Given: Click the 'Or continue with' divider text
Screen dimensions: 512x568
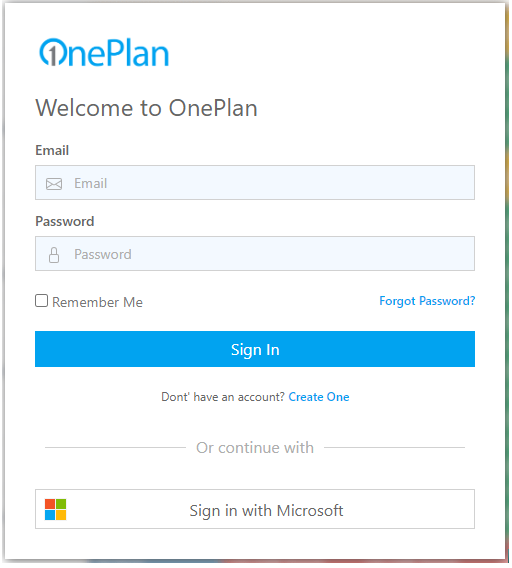Looking at the screenshot, I should [x=255, y=448].
